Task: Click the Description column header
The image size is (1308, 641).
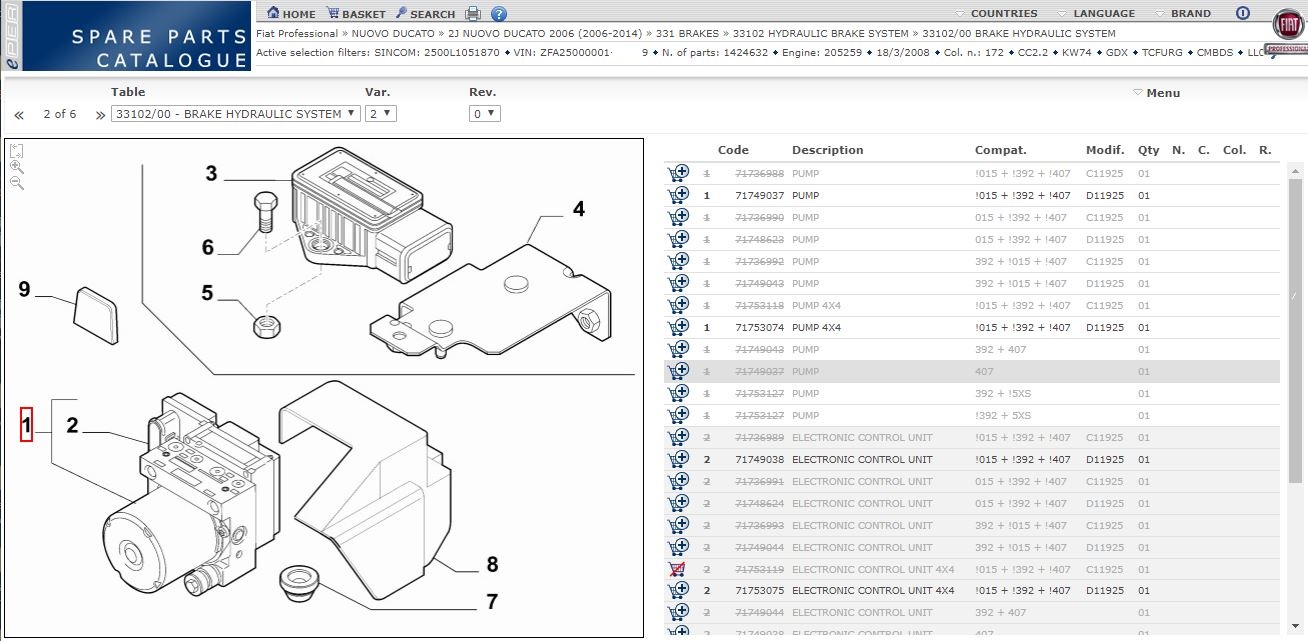Action: pos(827,150)
